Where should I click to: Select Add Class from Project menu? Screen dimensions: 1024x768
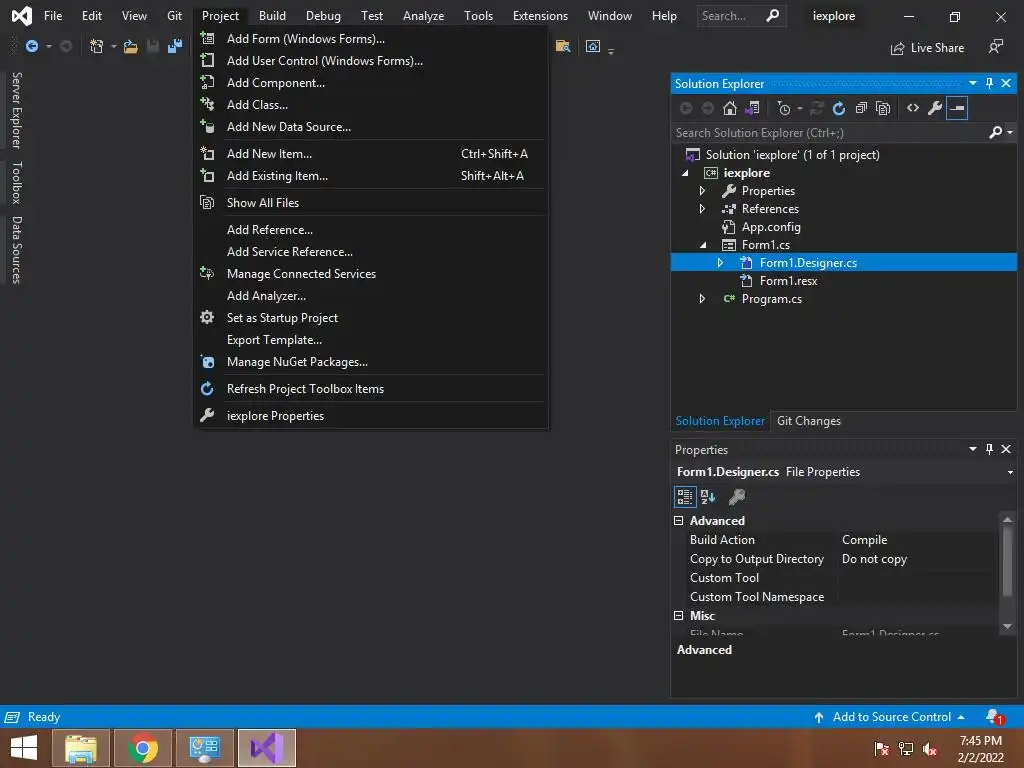[371, 104]
